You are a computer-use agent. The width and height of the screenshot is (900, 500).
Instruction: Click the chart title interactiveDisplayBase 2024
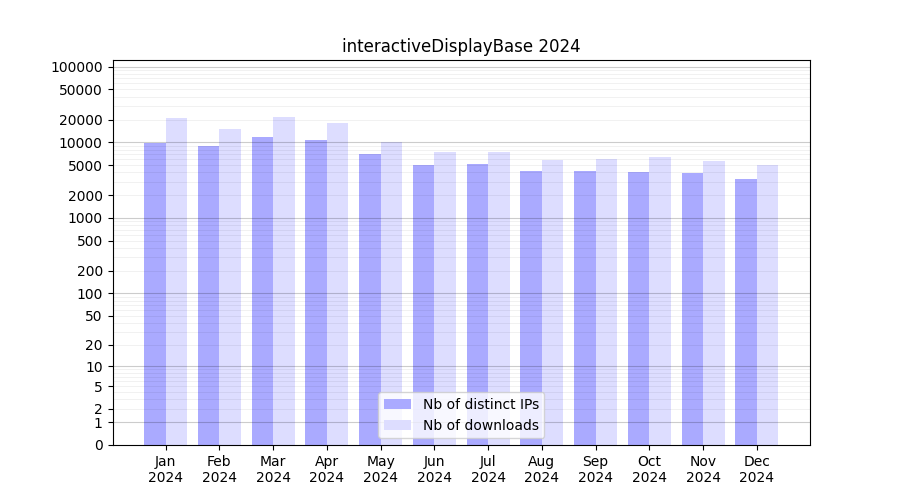(x=460, y=46)
